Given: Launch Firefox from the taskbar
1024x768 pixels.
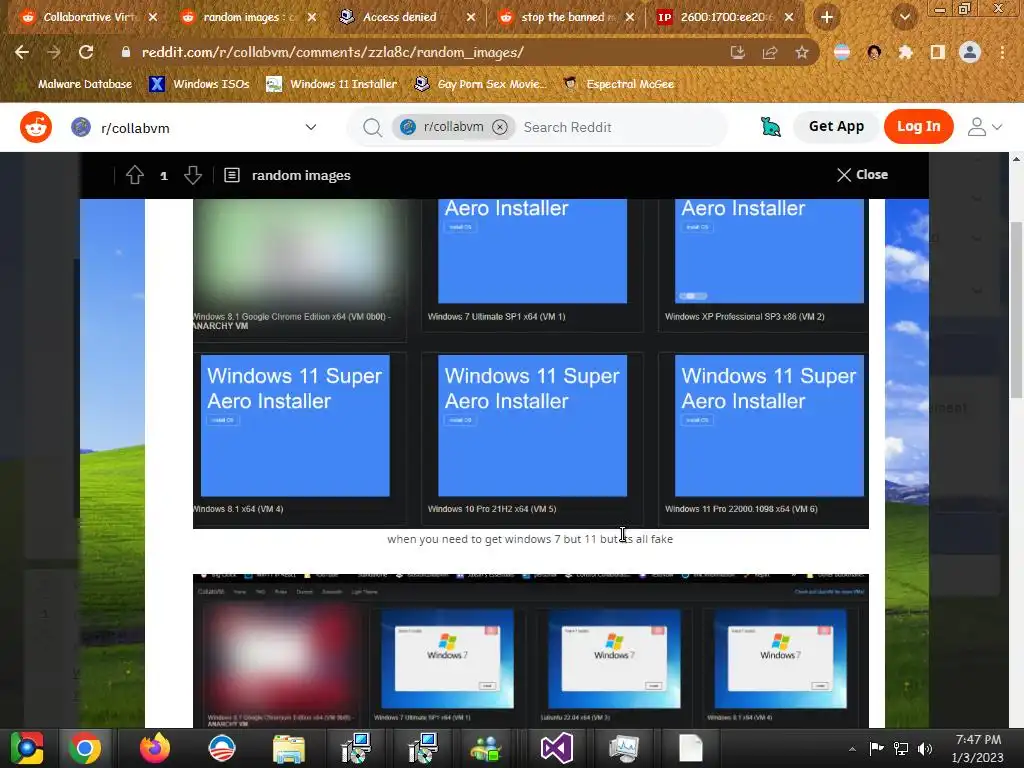Looking at the screenshot, I should 155,748.
